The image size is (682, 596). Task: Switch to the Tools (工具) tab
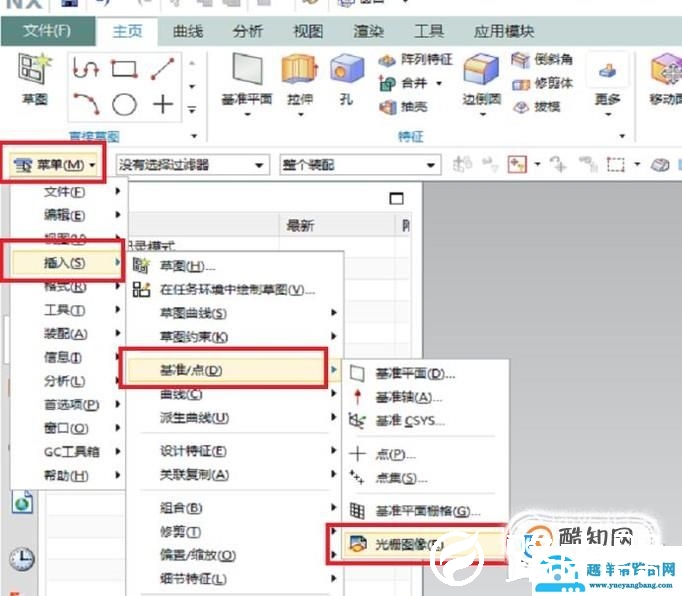428,31
